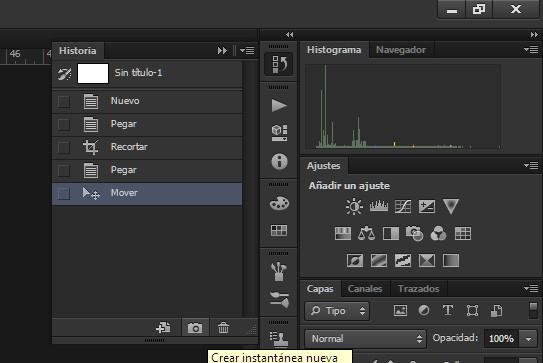
Task: Select the Histograma tab
Action: (x=334, y=50)
